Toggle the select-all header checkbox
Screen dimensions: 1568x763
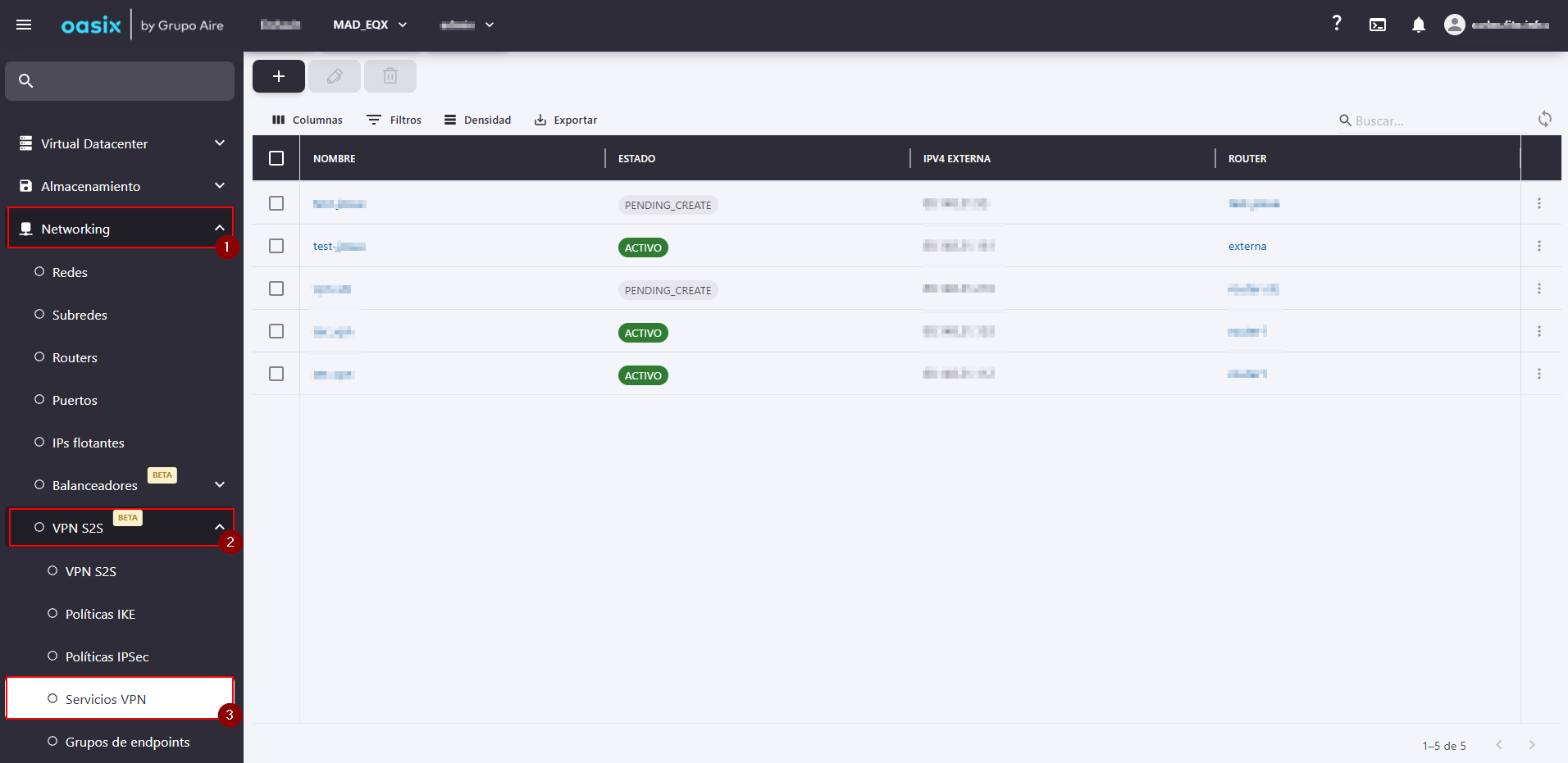coord(276,158)
